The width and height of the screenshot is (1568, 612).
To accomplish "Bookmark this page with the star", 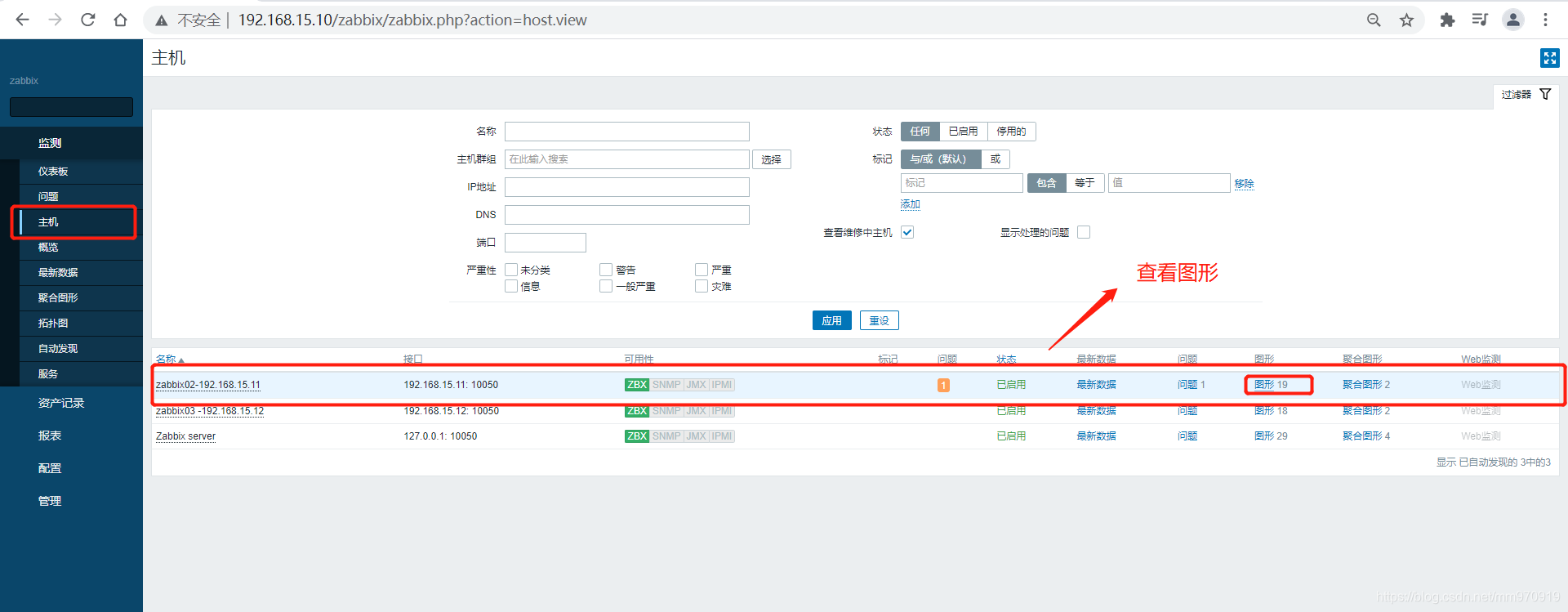I will tap(1406, 20).
